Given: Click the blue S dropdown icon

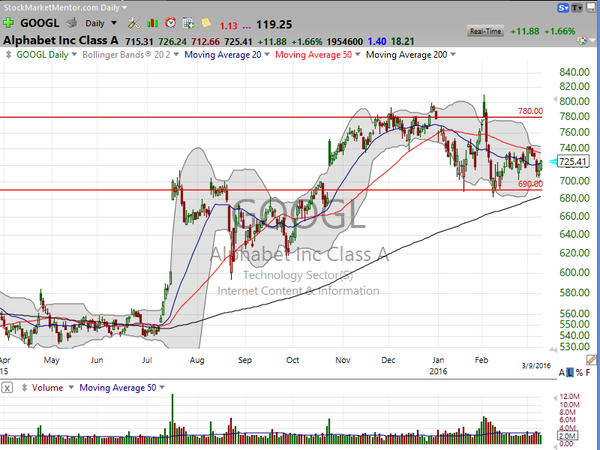Looking at the screenshot, I should coord(563,8).
